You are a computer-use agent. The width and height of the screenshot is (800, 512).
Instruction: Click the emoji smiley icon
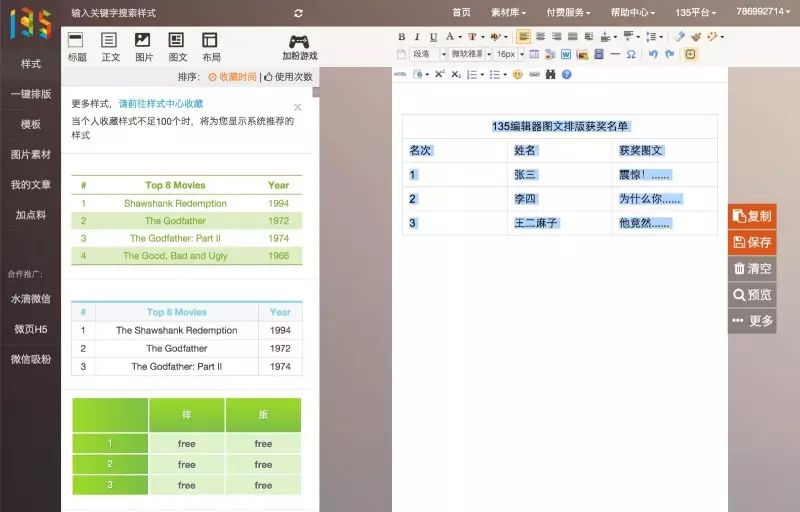[518, 74]
